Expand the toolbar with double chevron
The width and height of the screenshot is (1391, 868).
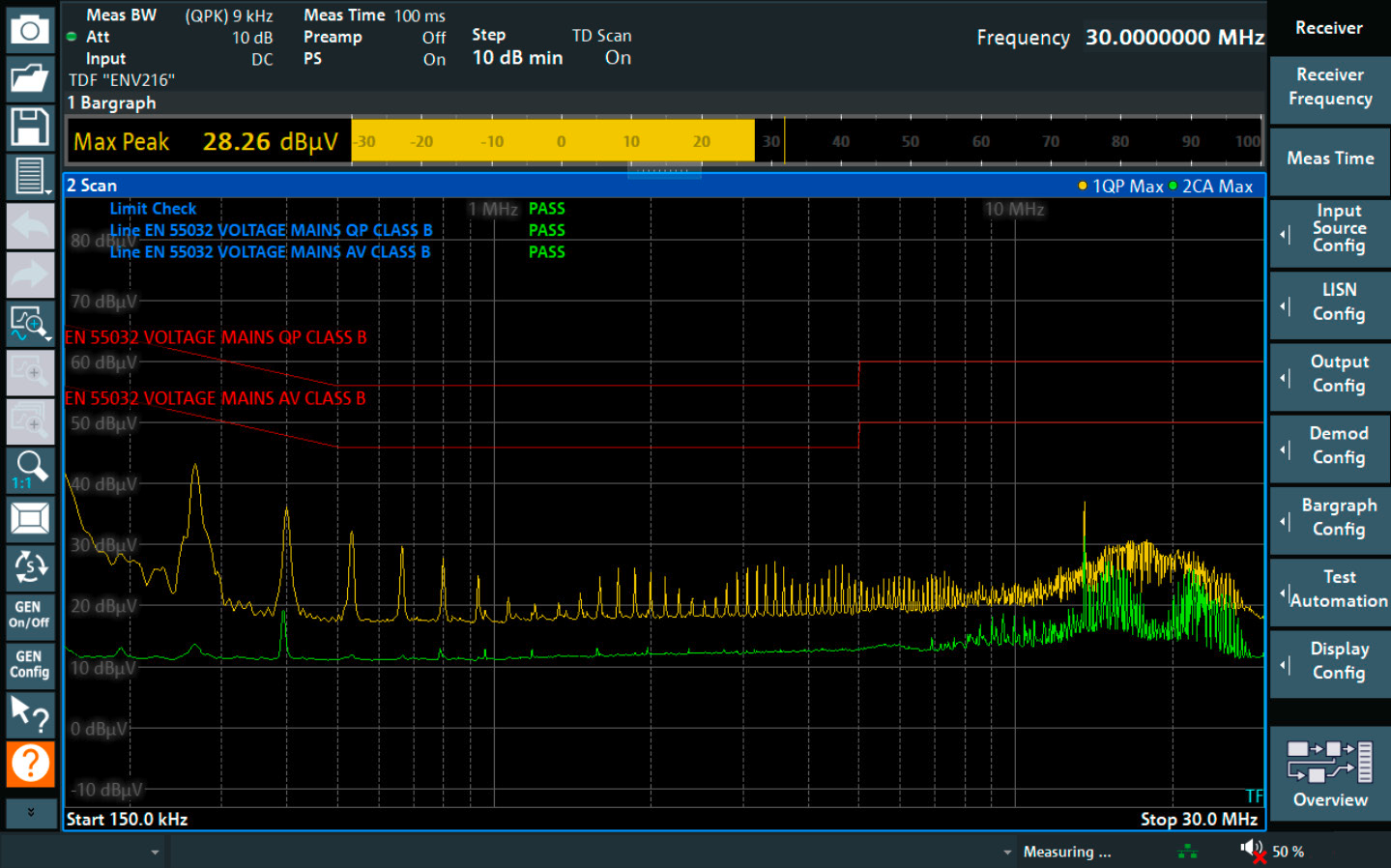point(30,812)
